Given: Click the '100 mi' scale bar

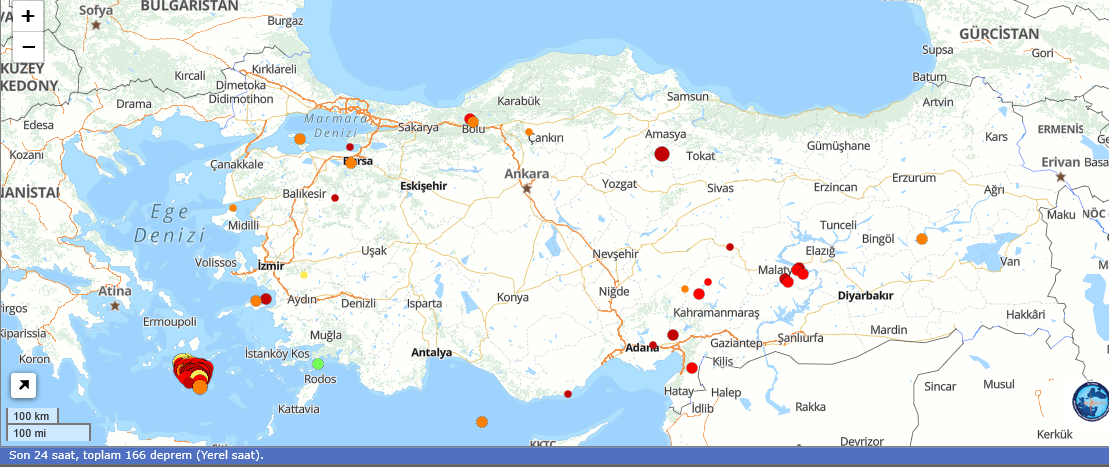Looking at the screenshot, I should pyautogui.click(x=48, y=432).
